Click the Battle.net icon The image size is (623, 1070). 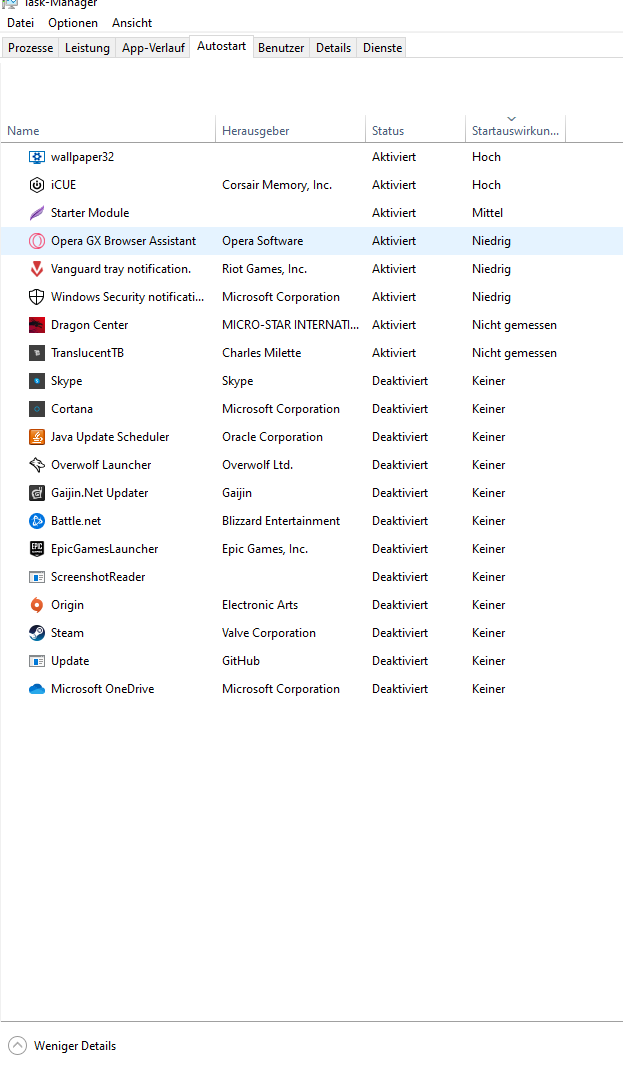pyautogui.click(x=37, y=521)
